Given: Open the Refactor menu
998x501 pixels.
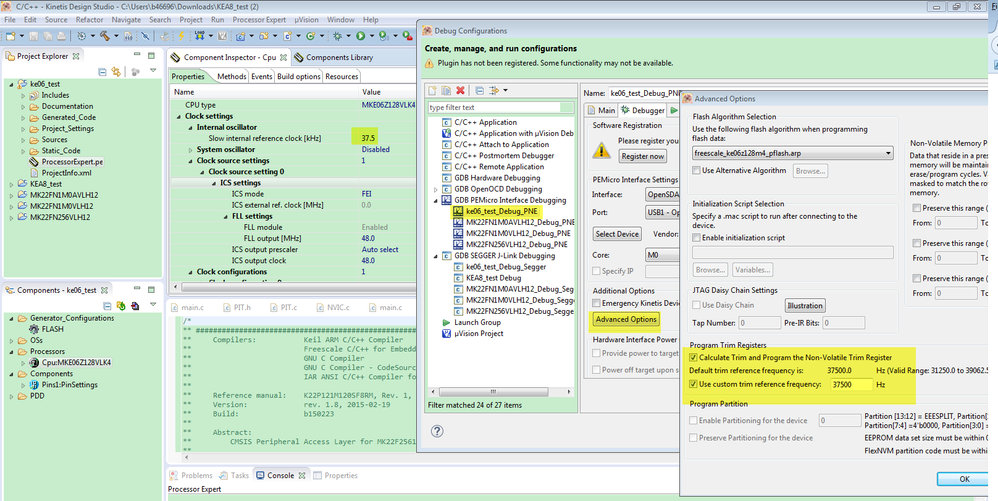Looking at the screenshot, I should 89,20.
